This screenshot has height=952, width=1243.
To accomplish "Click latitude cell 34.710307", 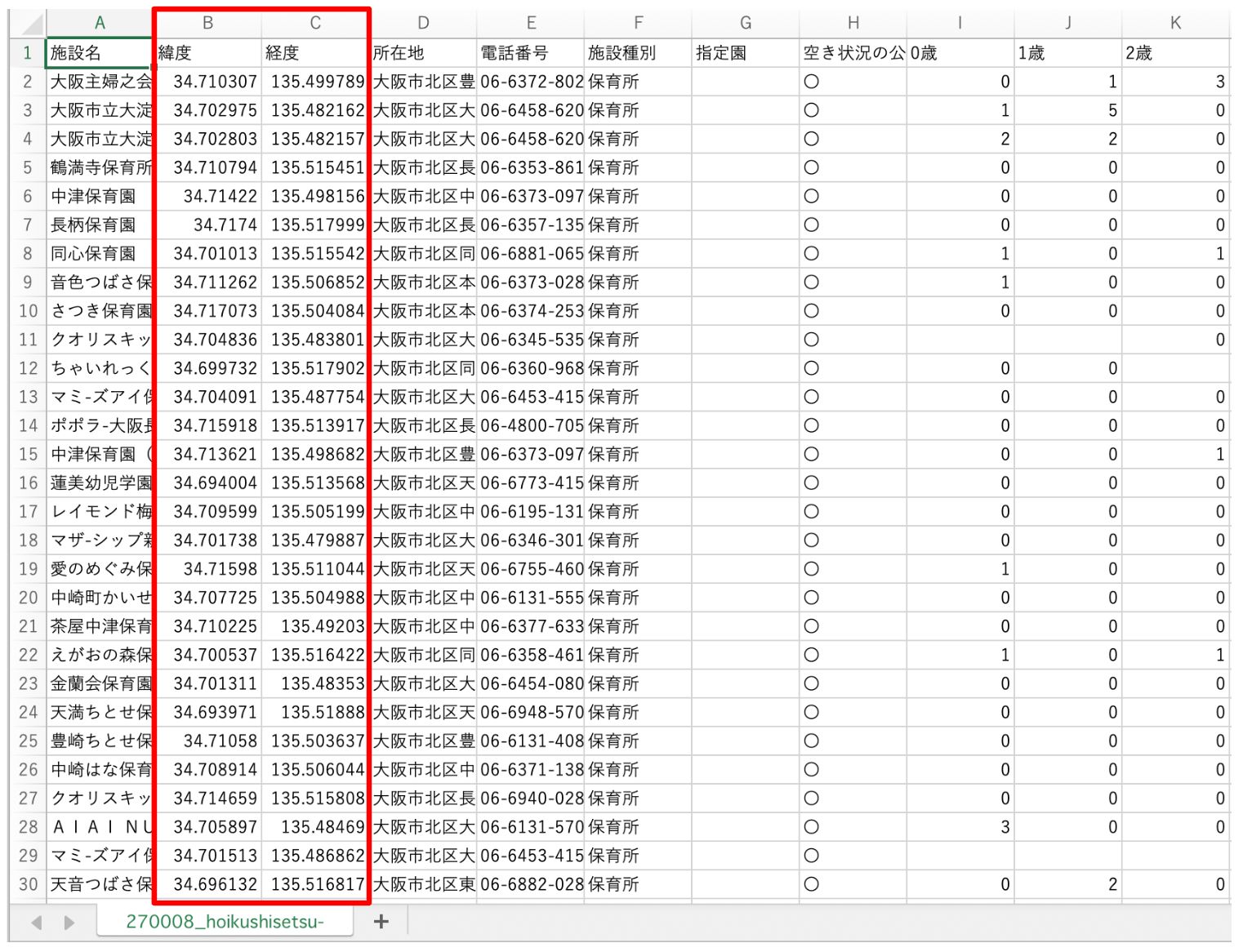I will point(207,82).
